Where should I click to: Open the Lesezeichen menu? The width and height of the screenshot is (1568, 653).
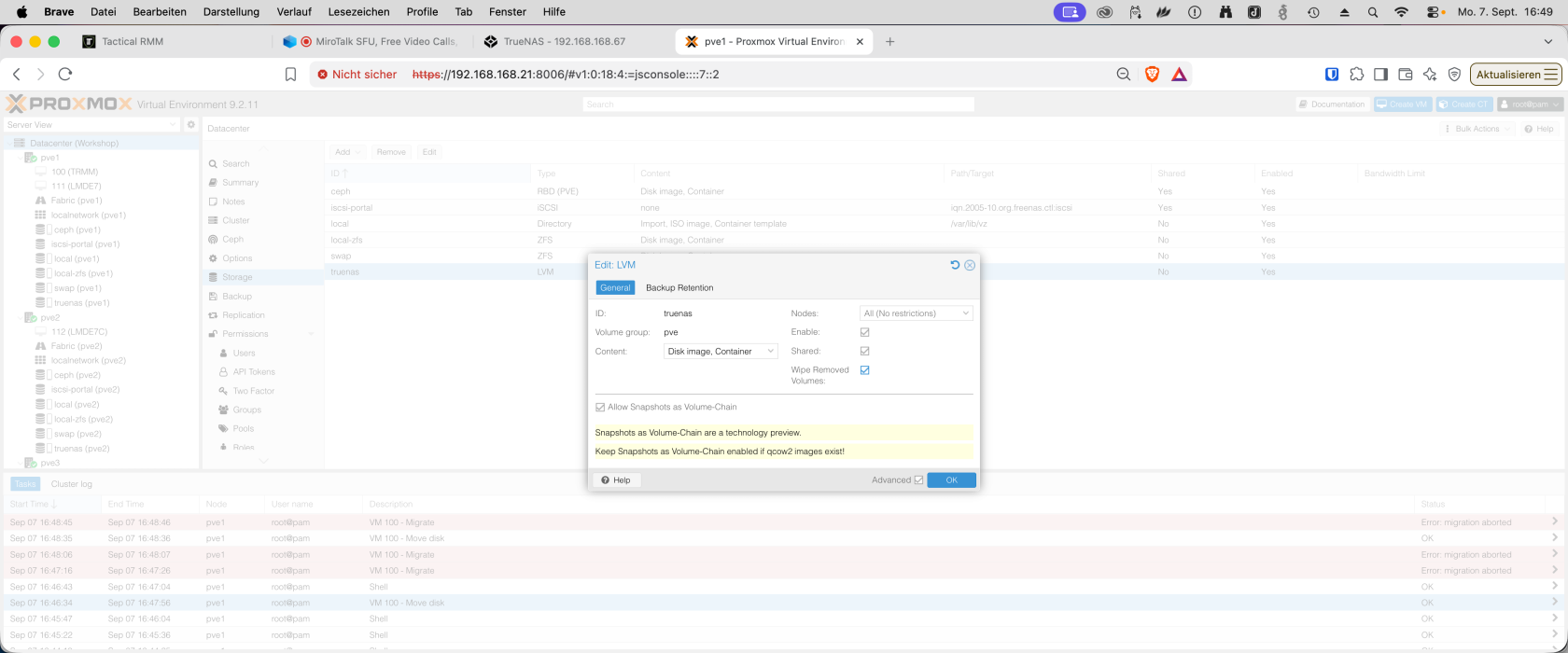358,12
